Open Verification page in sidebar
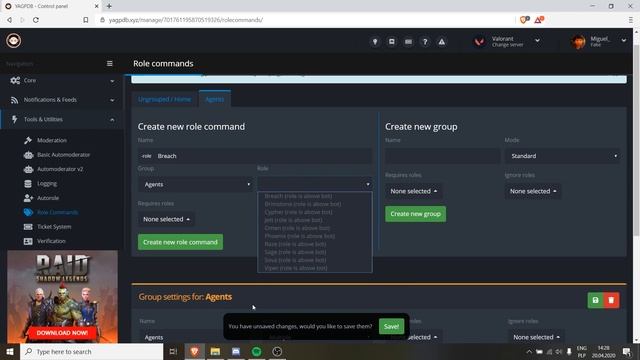640x360 pixels. tap(51, 241)
